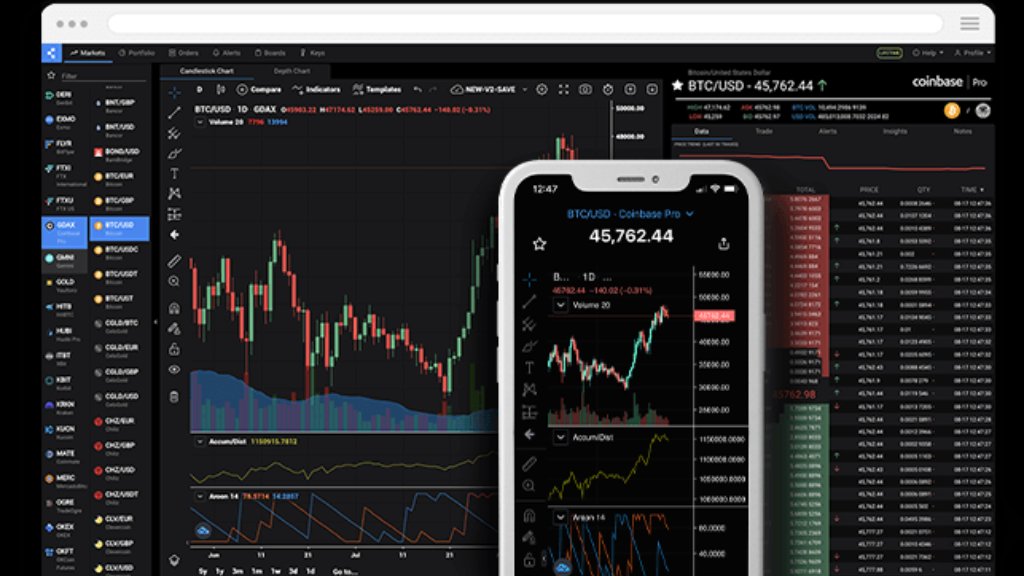Open the candle chart style selector
Viewport: 1024px width, 576px height.
coord(221,89)
